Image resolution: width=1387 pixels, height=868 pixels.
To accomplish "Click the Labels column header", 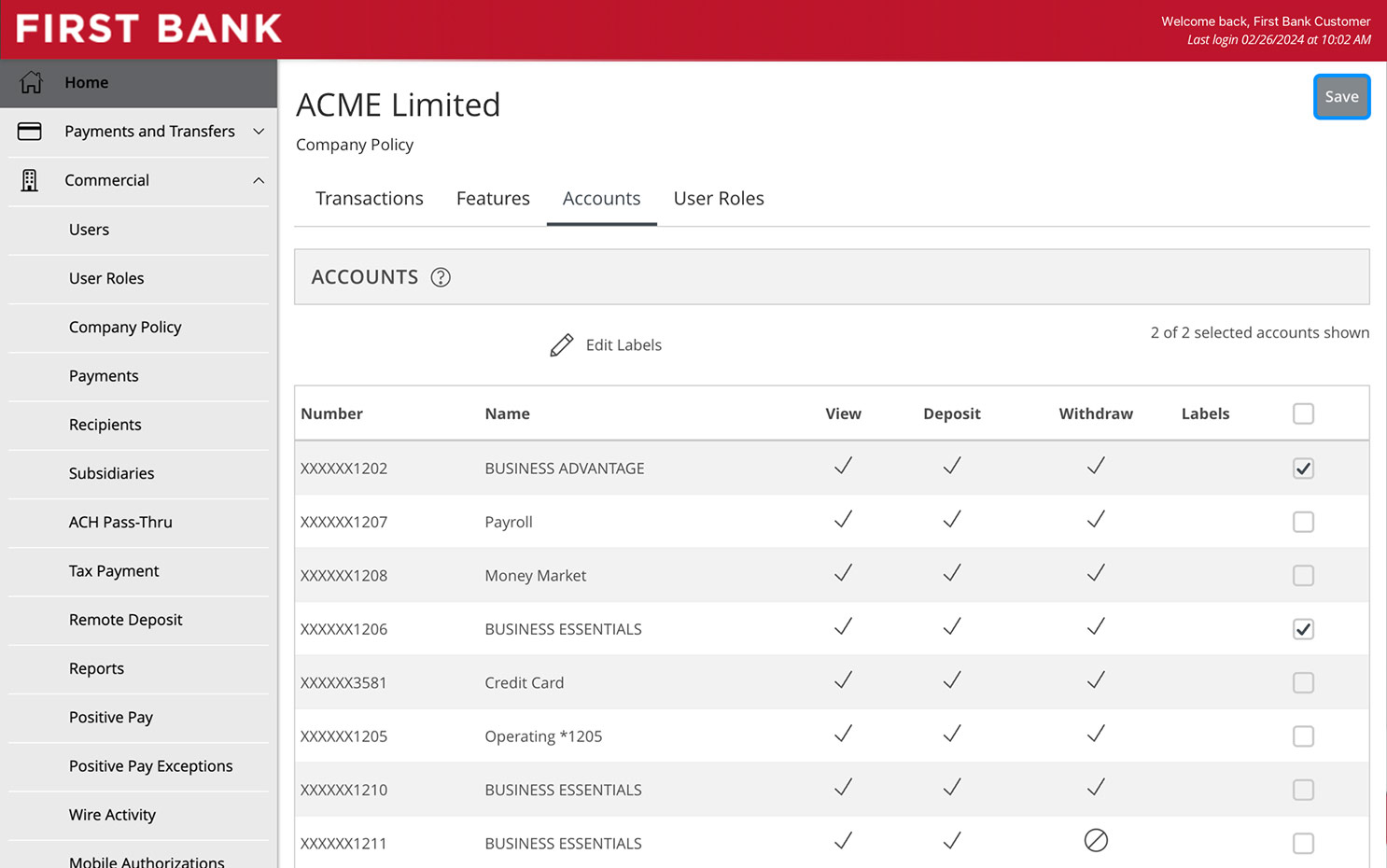I will 1205,413.
